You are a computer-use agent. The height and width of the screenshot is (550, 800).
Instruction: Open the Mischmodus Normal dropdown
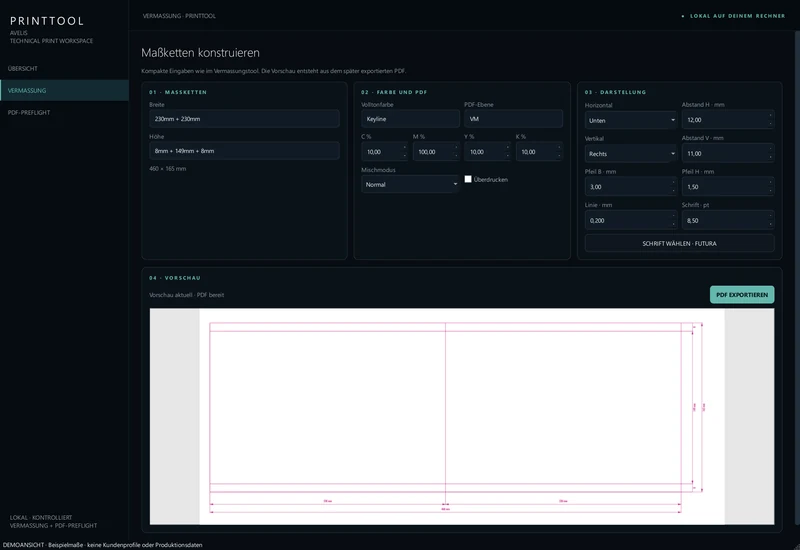point(410,184)
